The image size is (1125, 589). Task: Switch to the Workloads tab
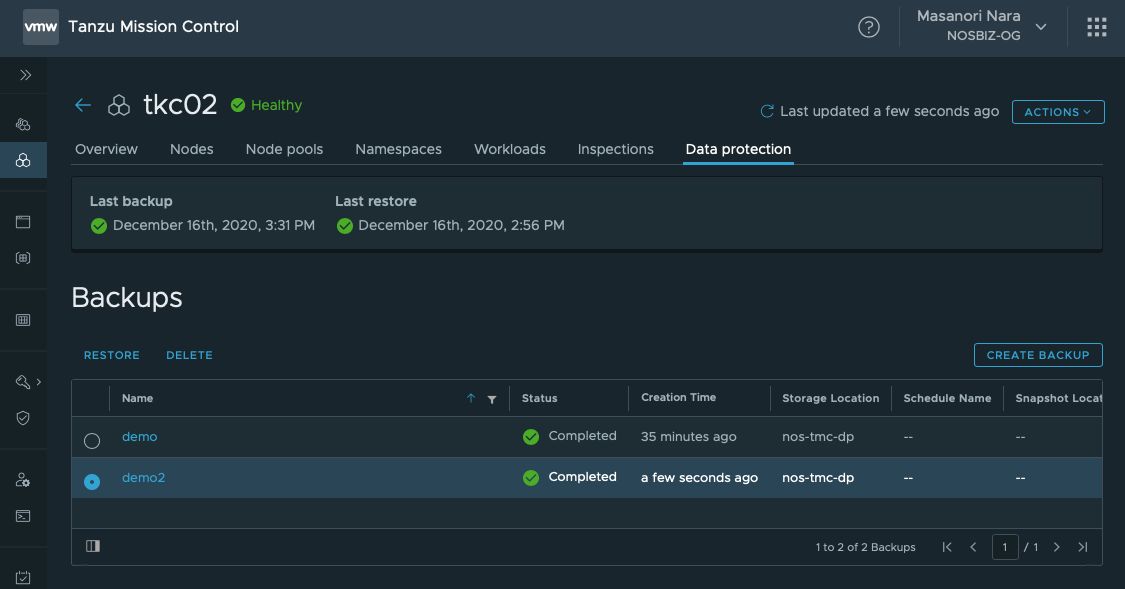(509, 149)
